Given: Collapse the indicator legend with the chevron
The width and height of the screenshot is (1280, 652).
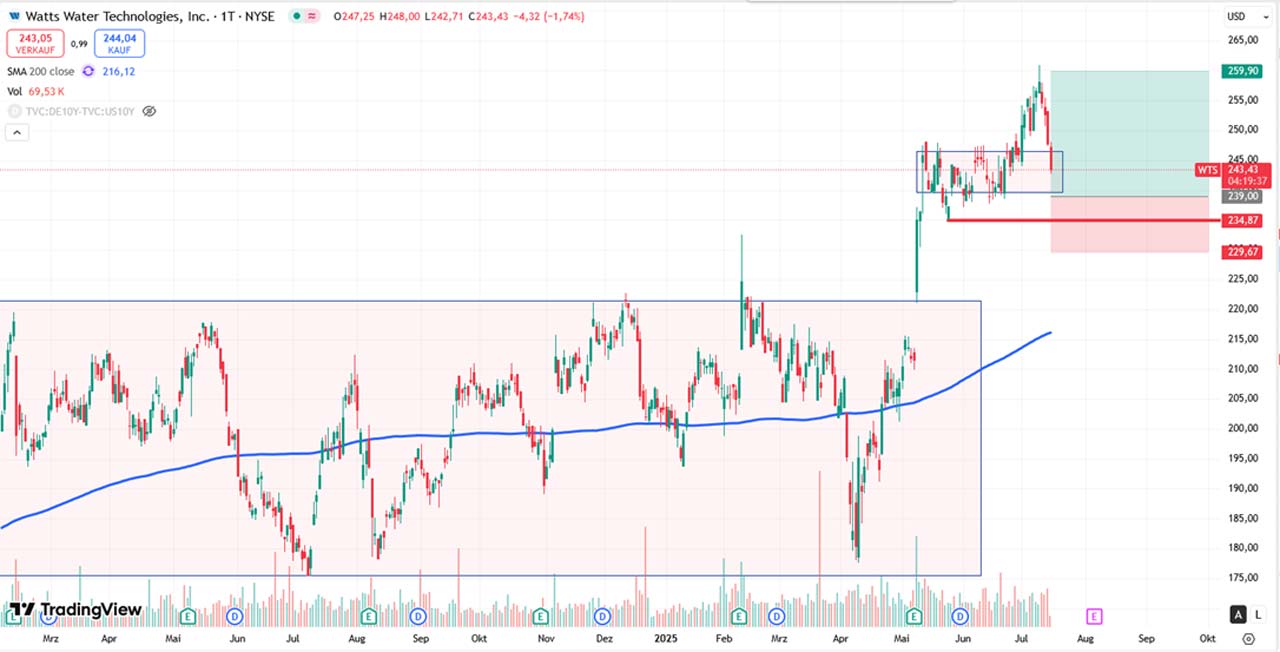Looking at the screenshot, I should 15,132.
